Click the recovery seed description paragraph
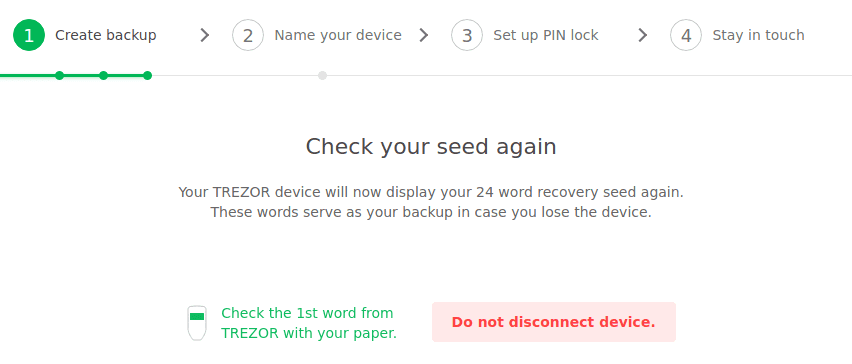 tap(431, 202)
